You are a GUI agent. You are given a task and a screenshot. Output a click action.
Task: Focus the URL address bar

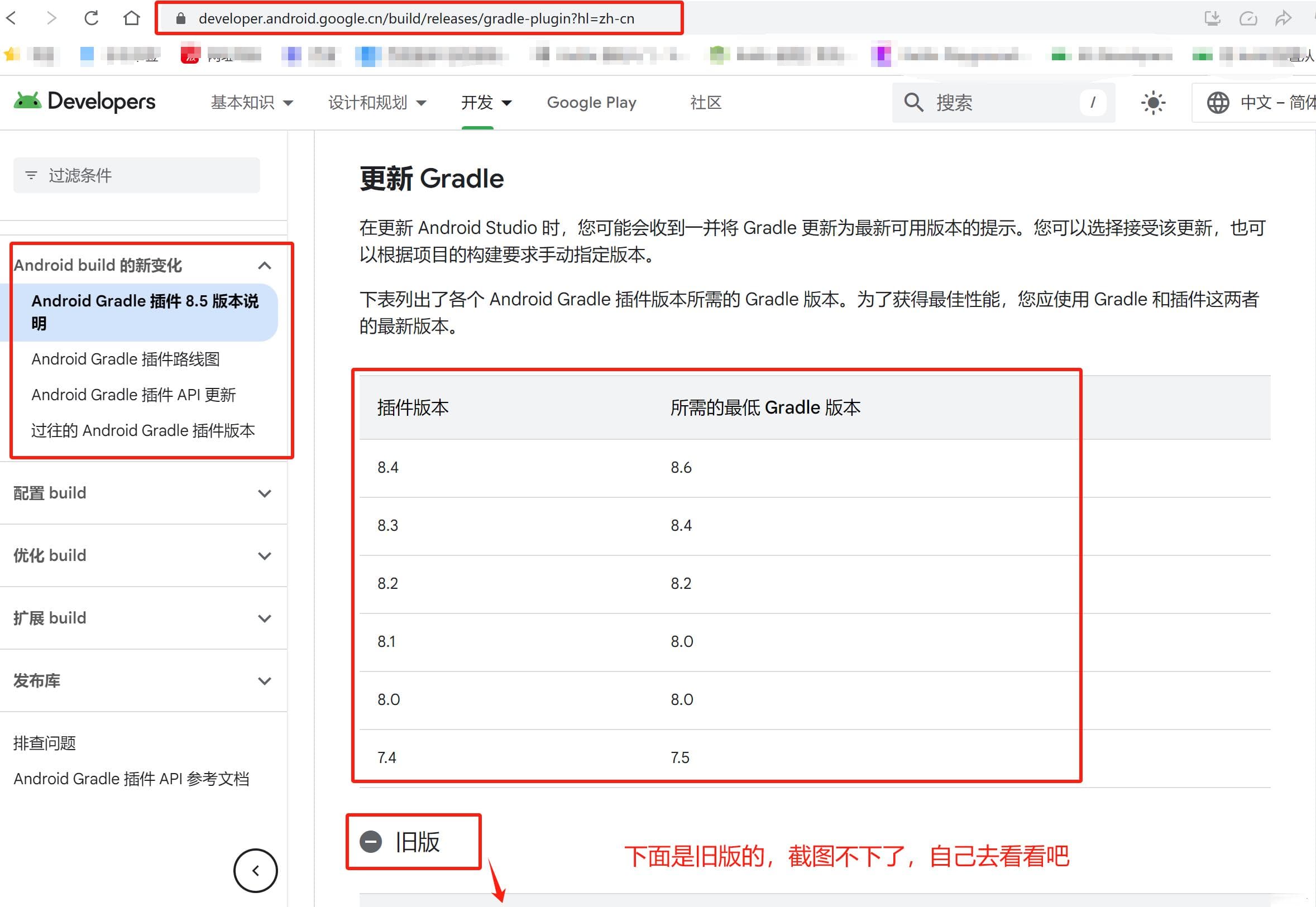[419, 19]
